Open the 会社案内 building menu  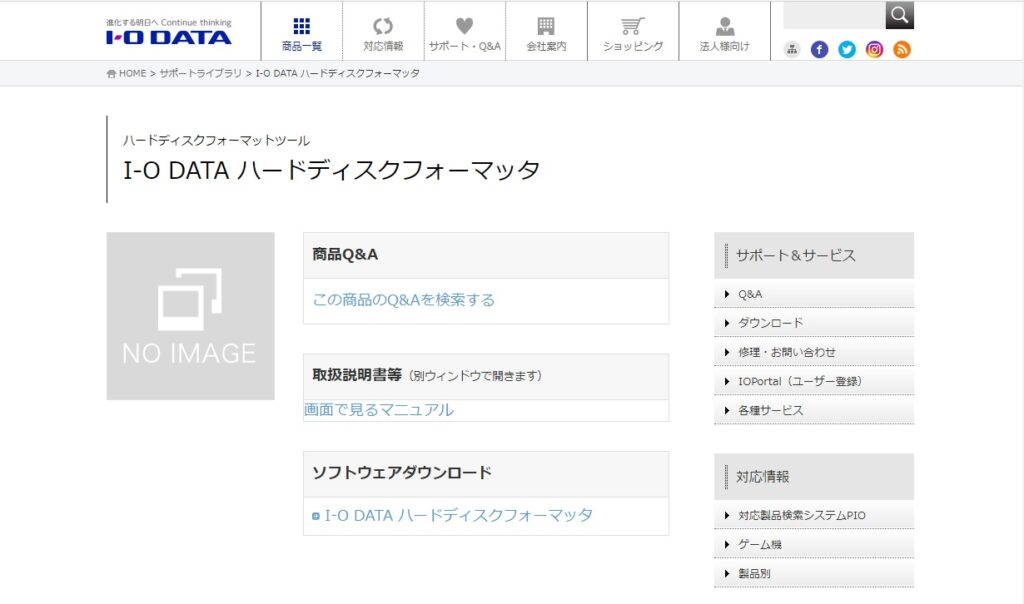click(x=546, y=34)
